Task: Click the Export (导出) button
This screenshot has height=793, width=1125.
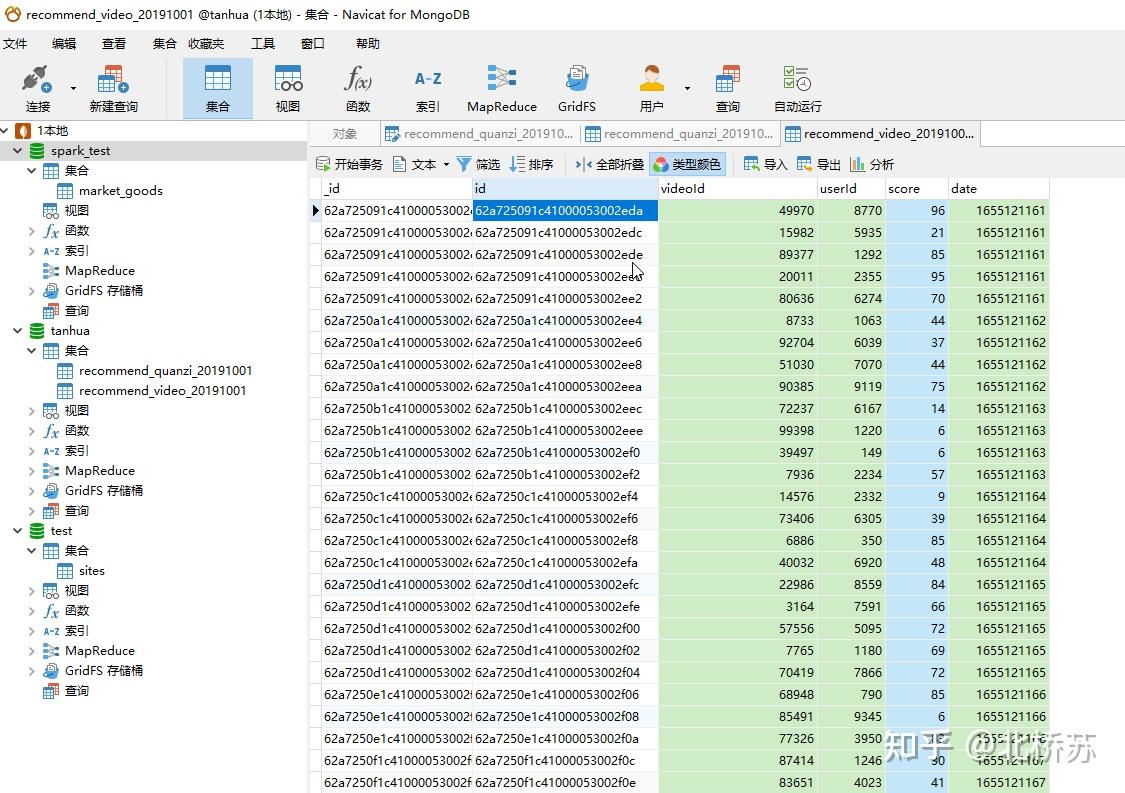Action: click(819, 164)
